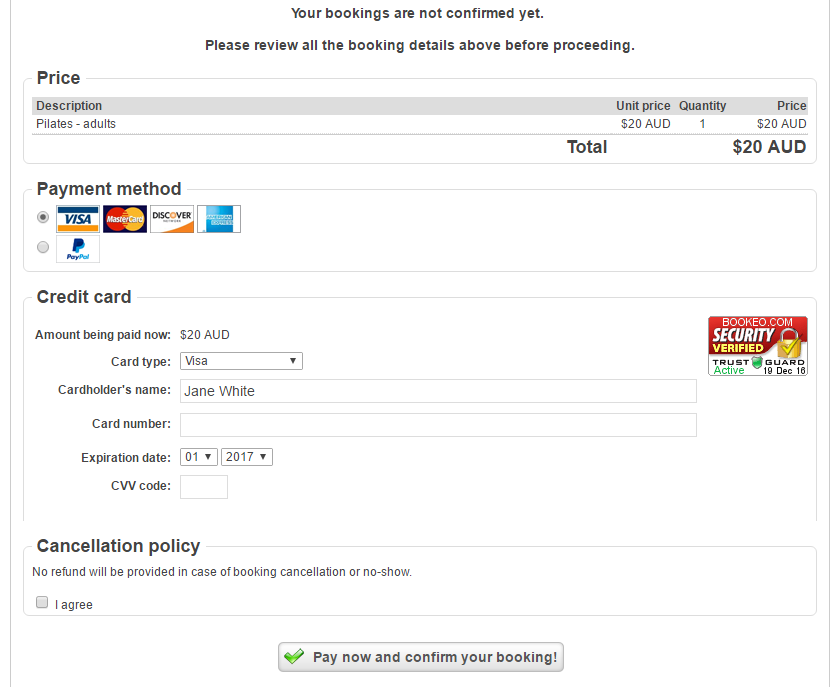Click the Discover card logo
This screenshot has height=687, width=837.
(x=171, y=219)
